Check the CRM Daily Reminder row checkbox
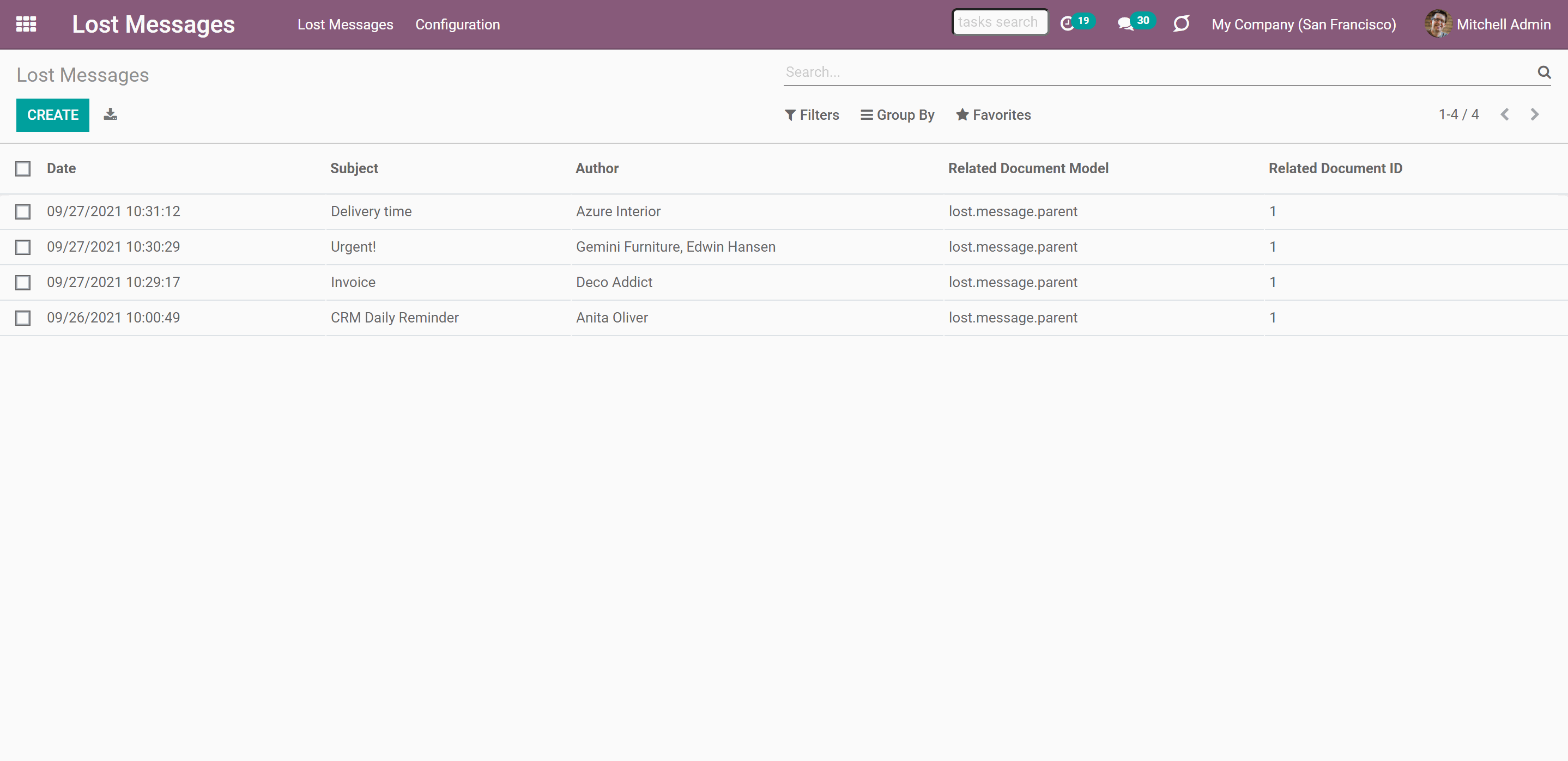The width and height of the screenshot is (1568, 761). pos(23,318)
